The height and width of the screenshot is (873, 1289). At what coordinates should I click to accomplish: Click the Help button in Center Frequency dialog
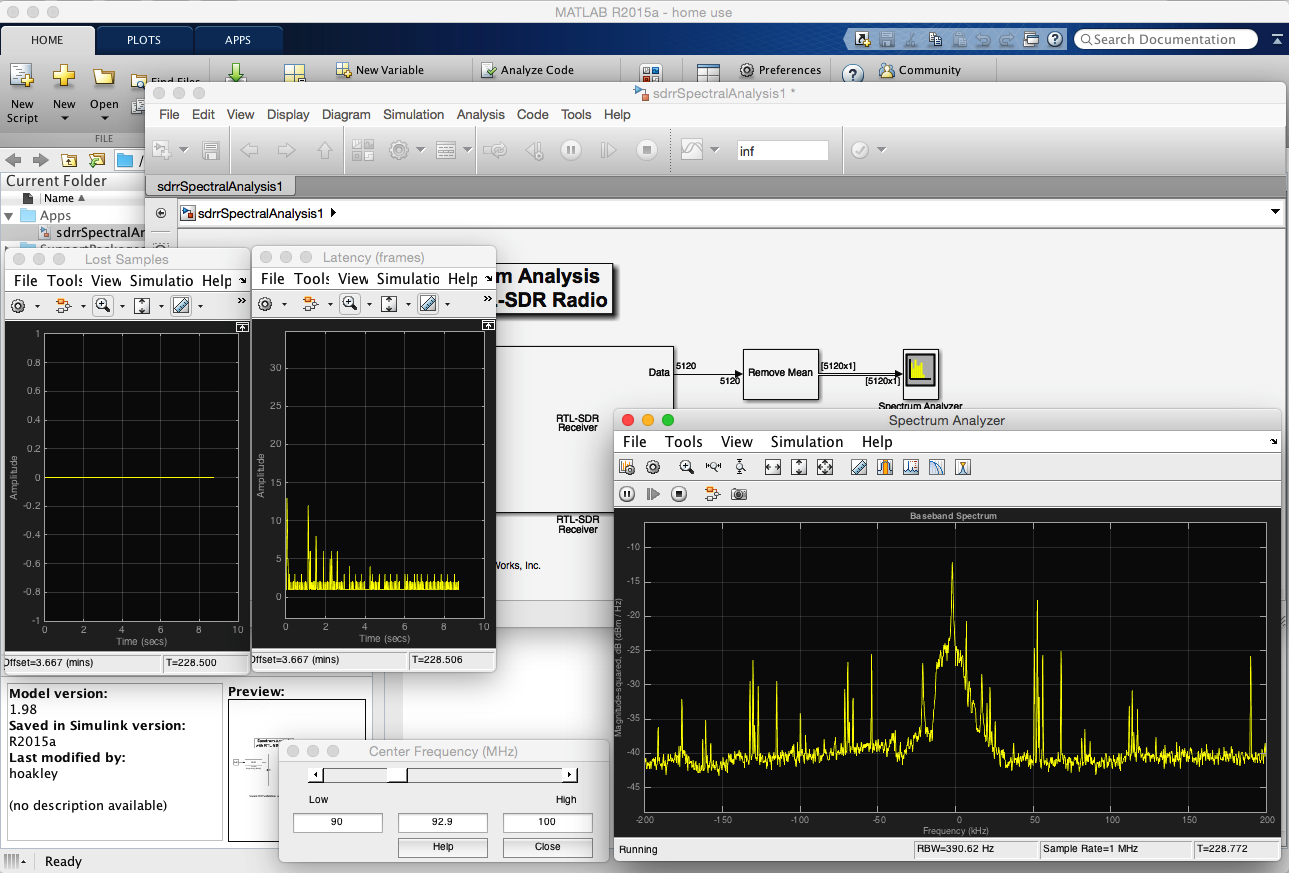[442, 847]
